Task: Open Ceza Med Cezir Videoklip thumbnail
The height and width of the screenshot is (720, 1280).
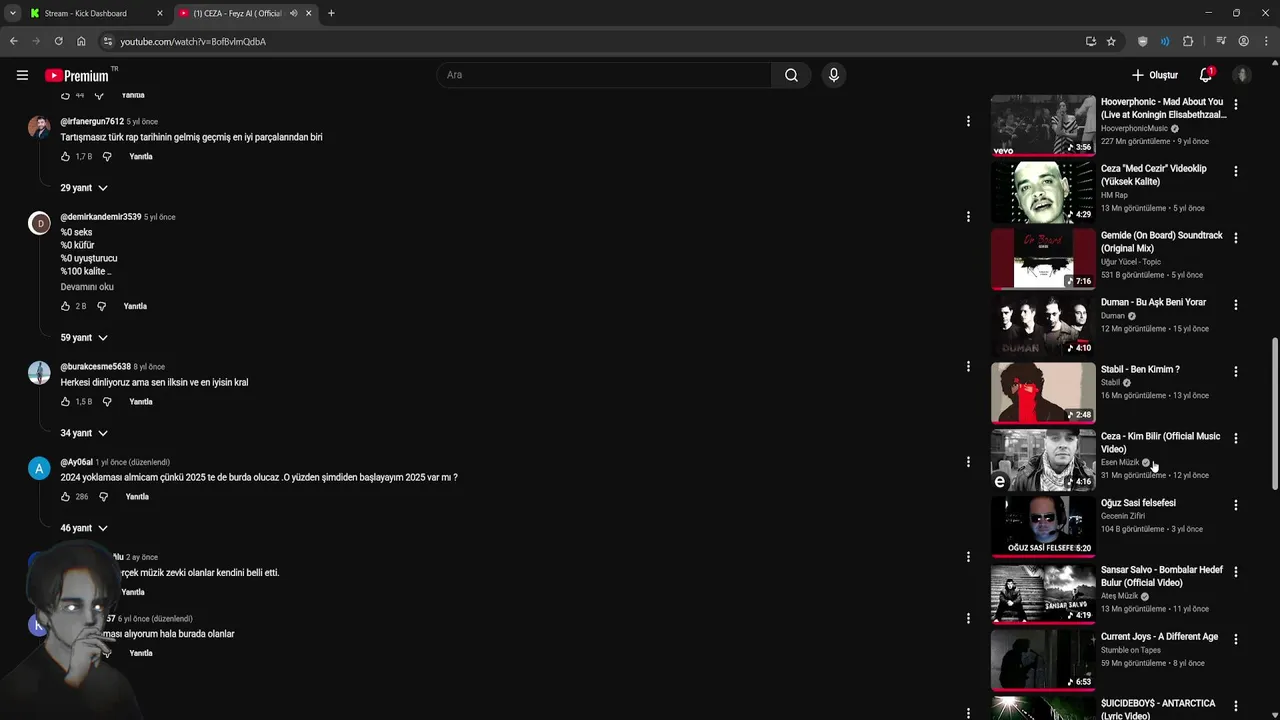Action: (x=1043, y=192)
